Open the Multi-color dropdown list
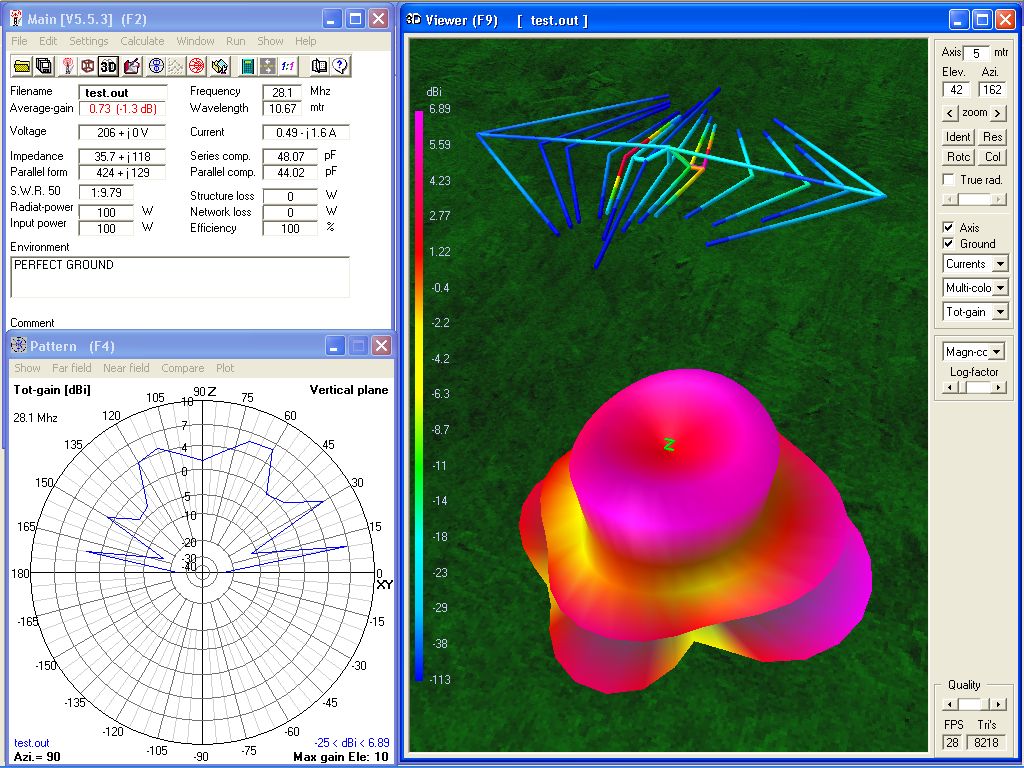 [x=1000, y=288]
